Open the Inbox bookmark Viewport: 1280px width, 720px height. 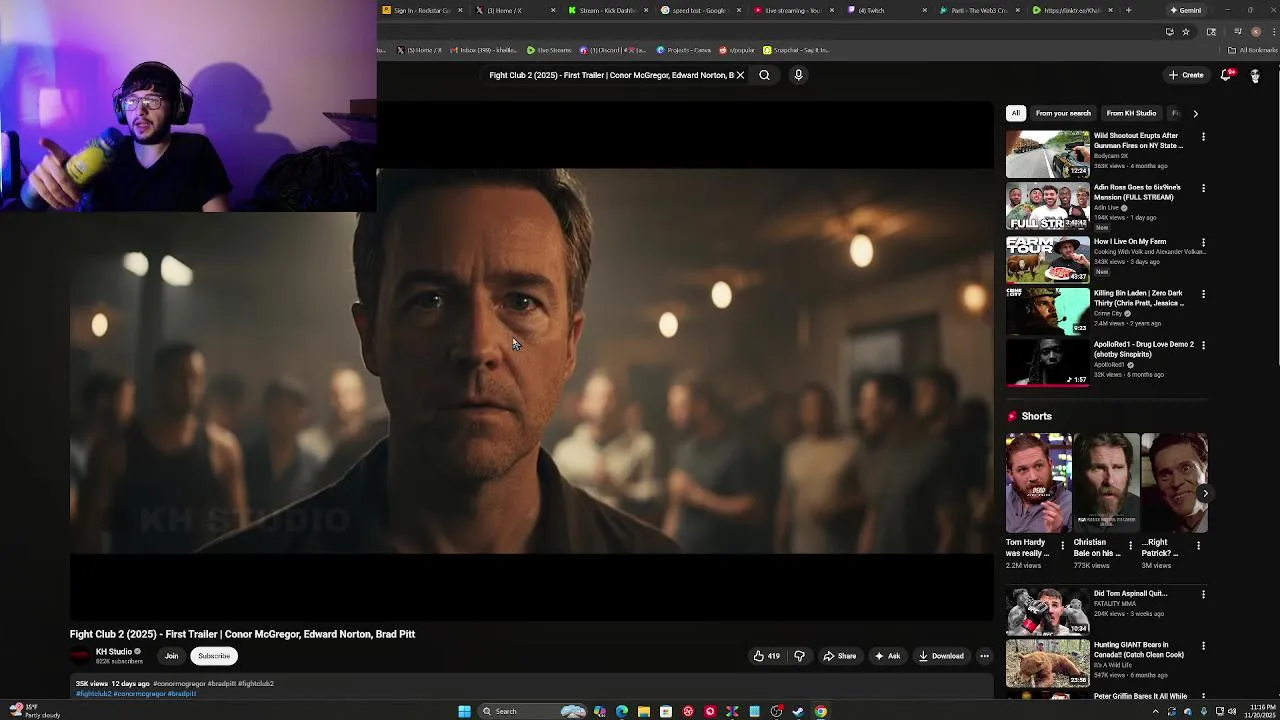(x=485, y=50)
